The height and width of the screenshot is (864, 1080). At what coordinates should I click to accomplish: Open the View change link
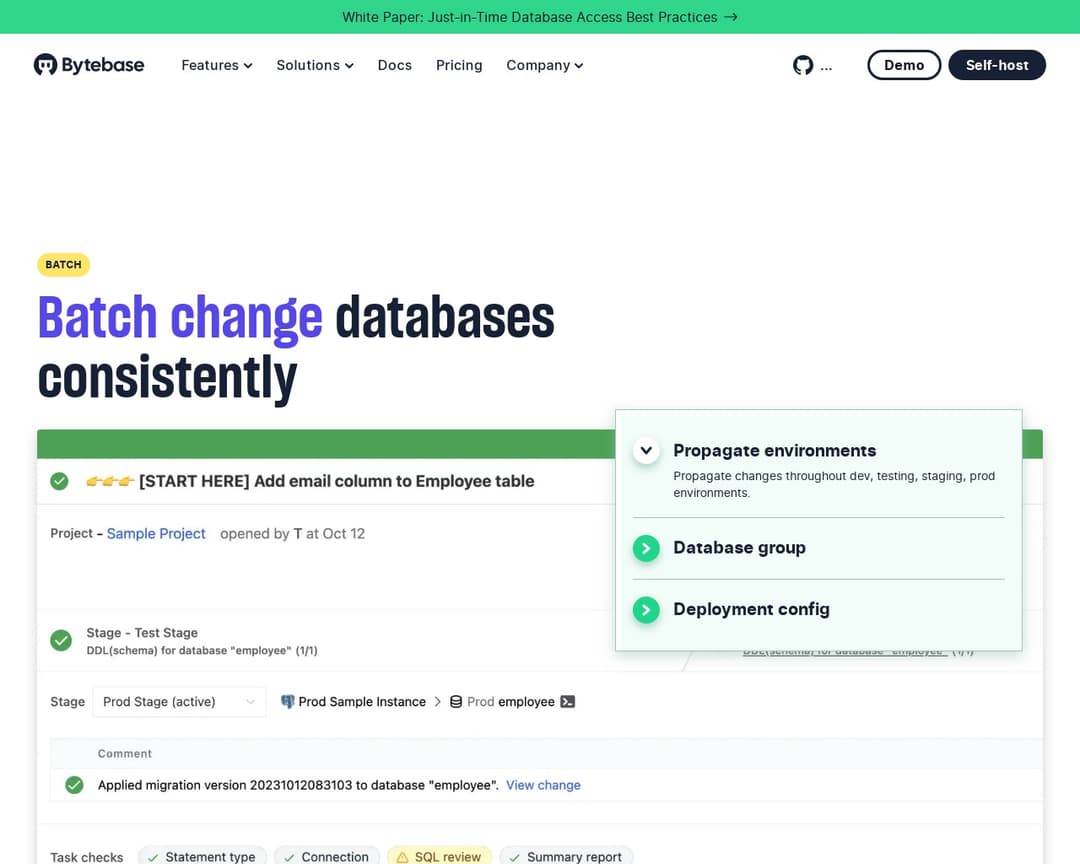point(543,785)
